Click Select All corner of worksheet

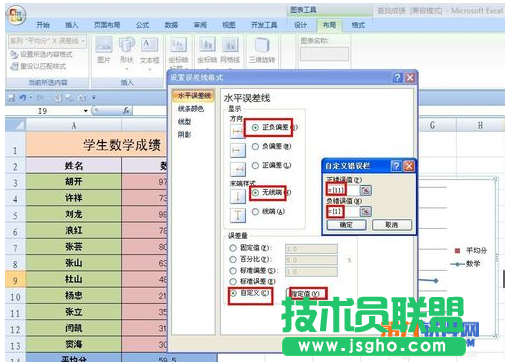(x=15, y=125)
